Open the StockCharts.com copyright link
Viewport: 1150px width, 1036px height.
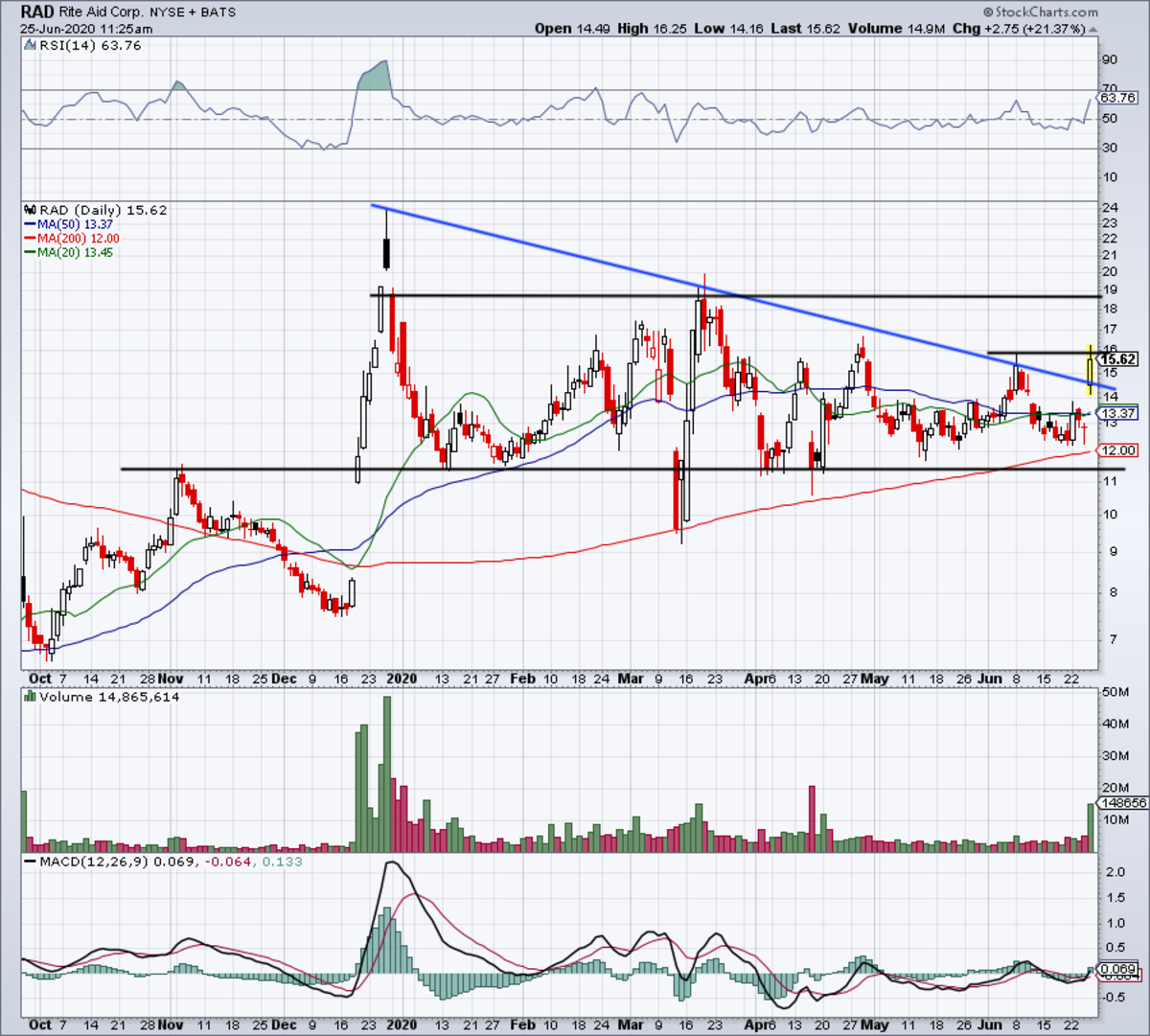pyautogui.click(x=1040, y=12)
